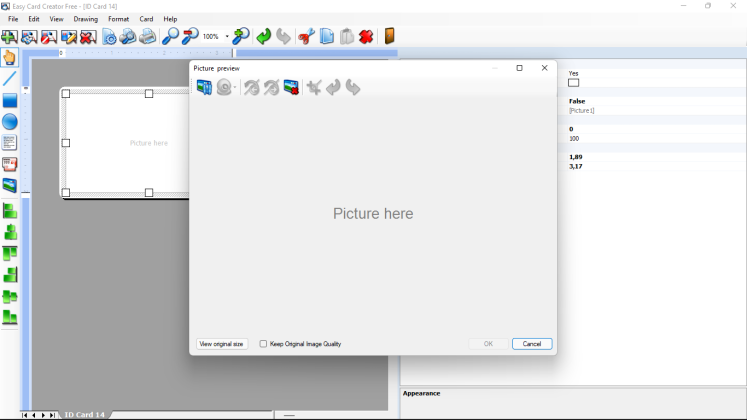Select the ellipse shape tool

pos(10,121)
